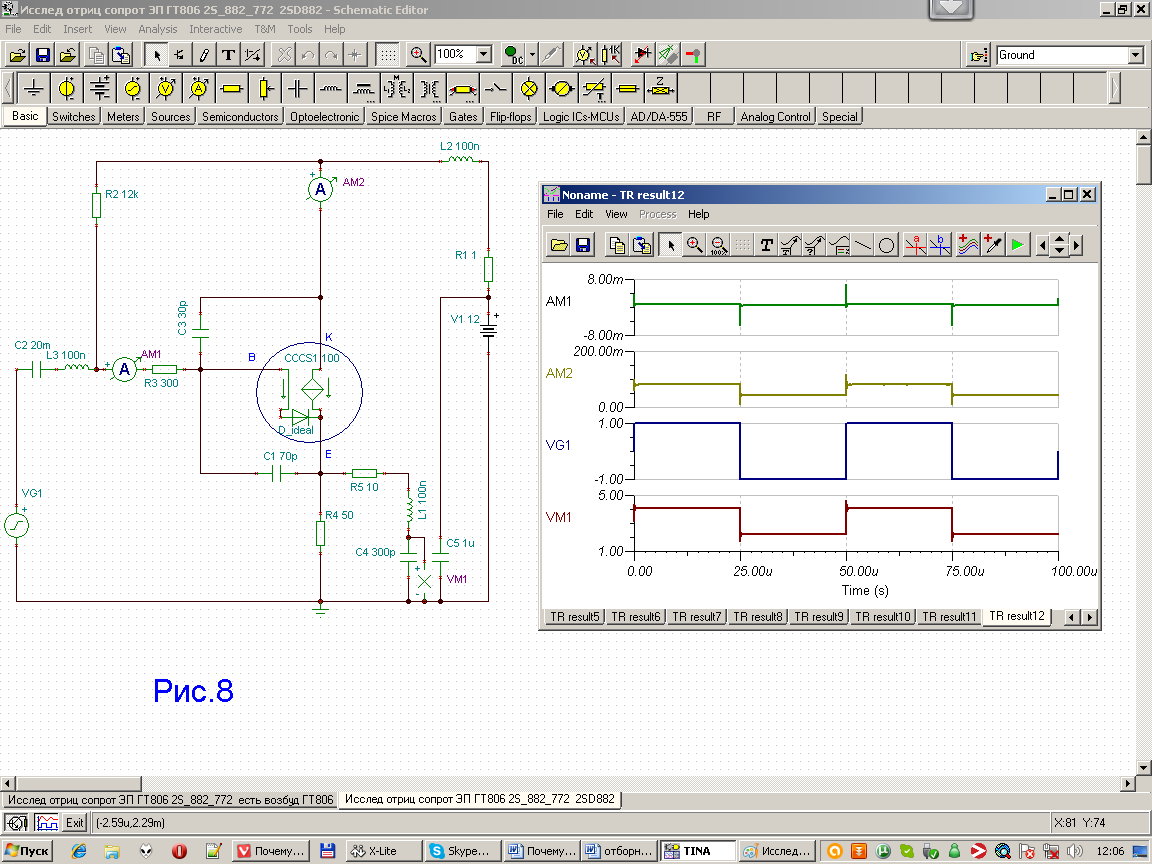Select the ammeter component icon

point(198,89)
